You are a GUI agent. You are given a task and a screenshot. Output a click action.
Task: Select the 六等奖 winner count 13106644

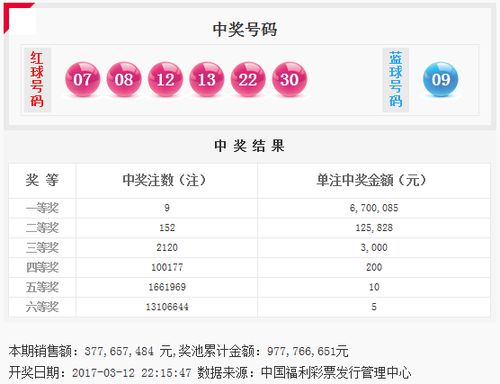[x=167, y=307]
